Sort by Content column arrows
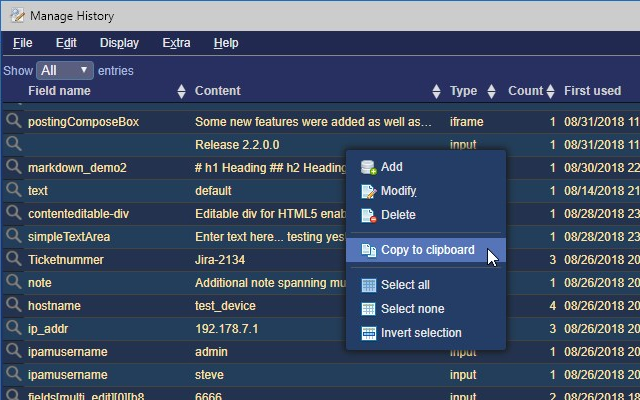 [436, 91]
